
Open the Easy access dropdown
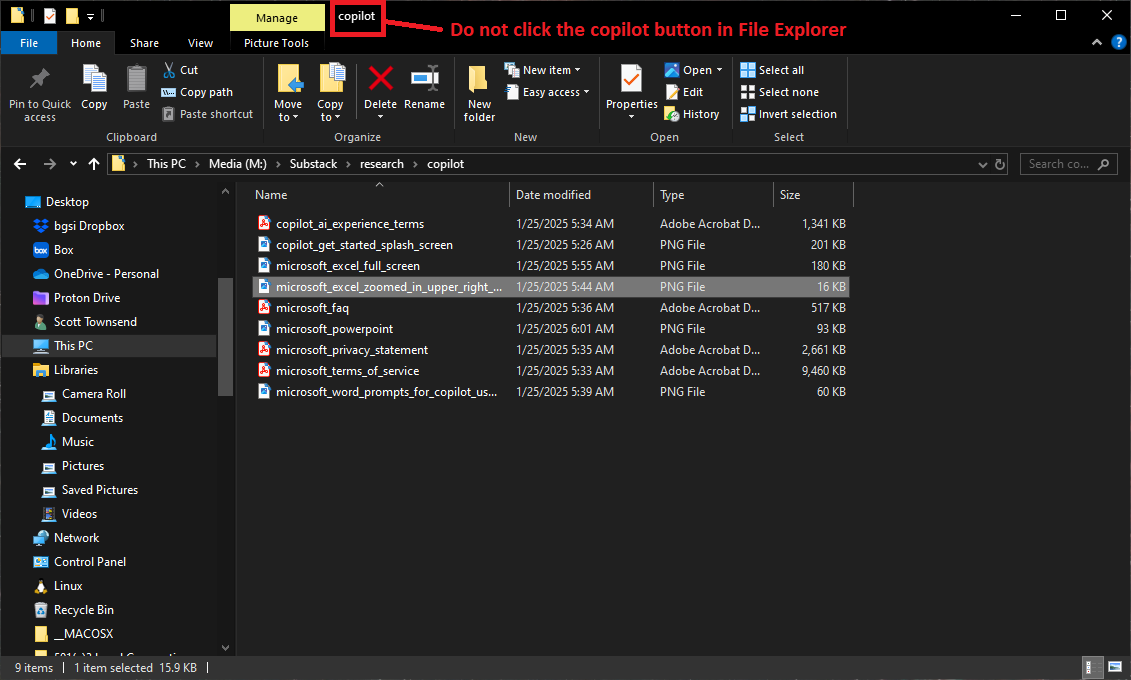pyautogui.click(x=547, y=92)
